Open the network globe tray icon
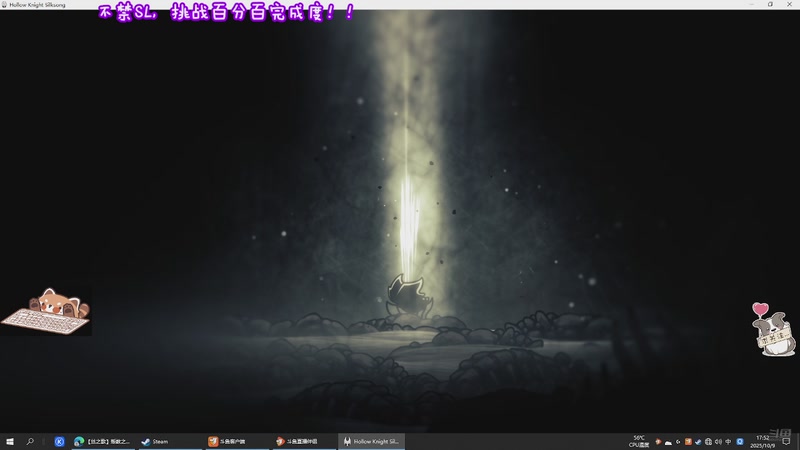The image size is (800, 450). (x=708, y=442)
